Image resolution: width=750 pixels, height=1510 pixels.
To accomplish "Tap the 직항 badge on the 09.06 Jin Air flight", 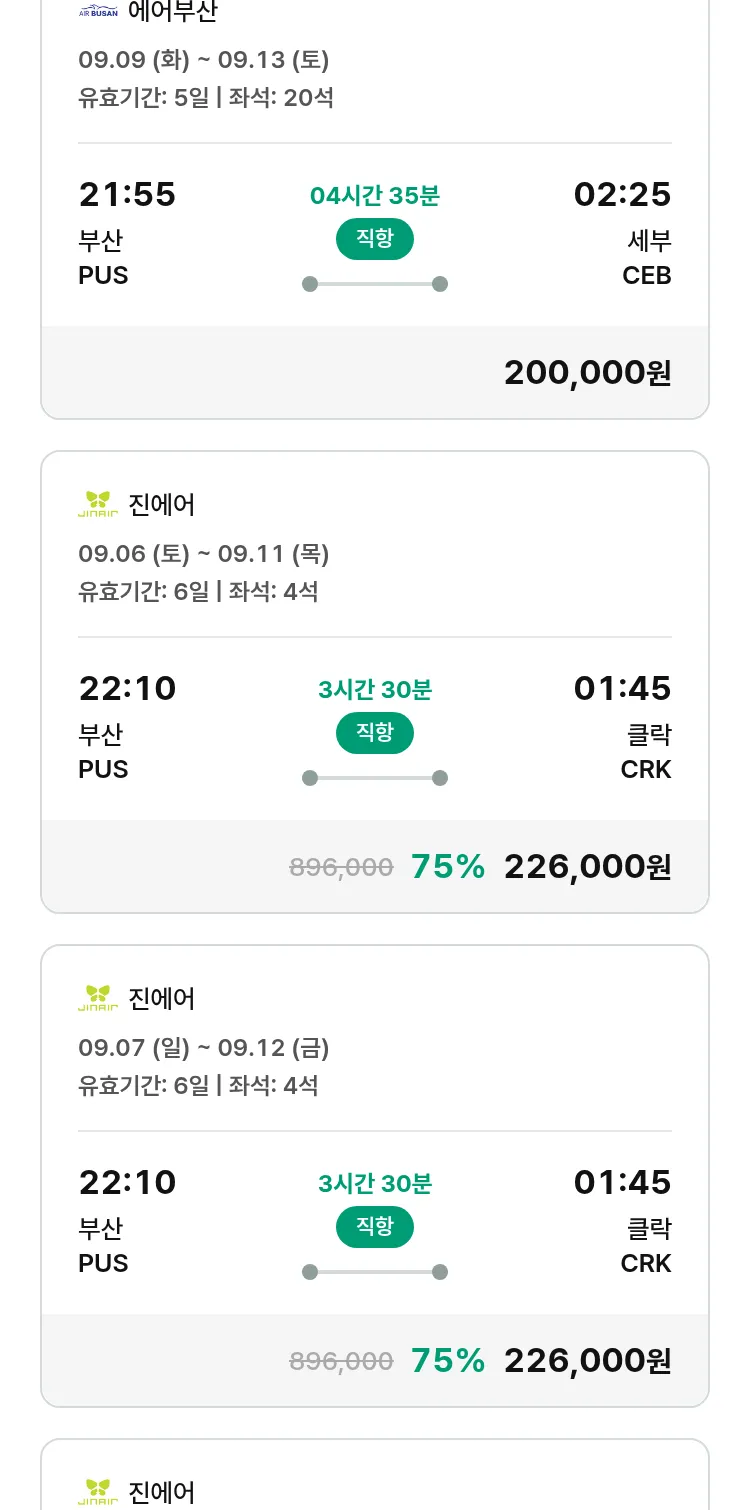I will (x=375, y=733).
